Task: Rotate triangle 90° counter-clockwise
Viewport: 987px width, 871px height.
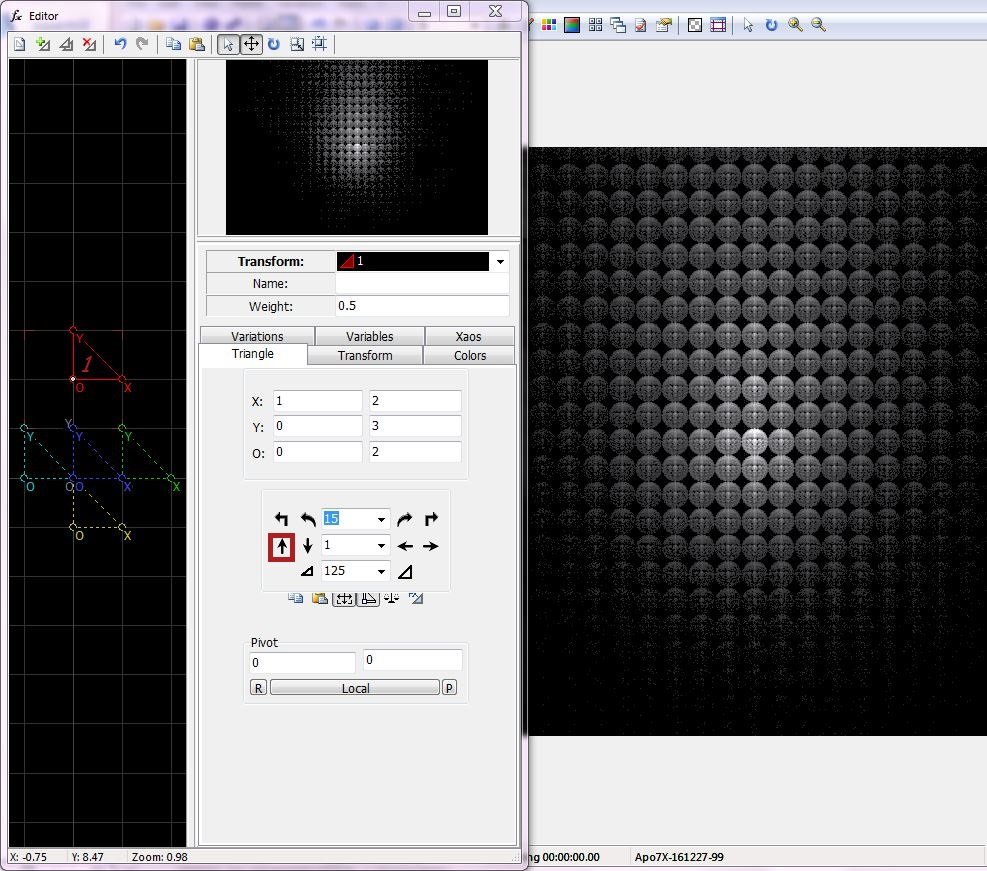Action: click(281, 519)
